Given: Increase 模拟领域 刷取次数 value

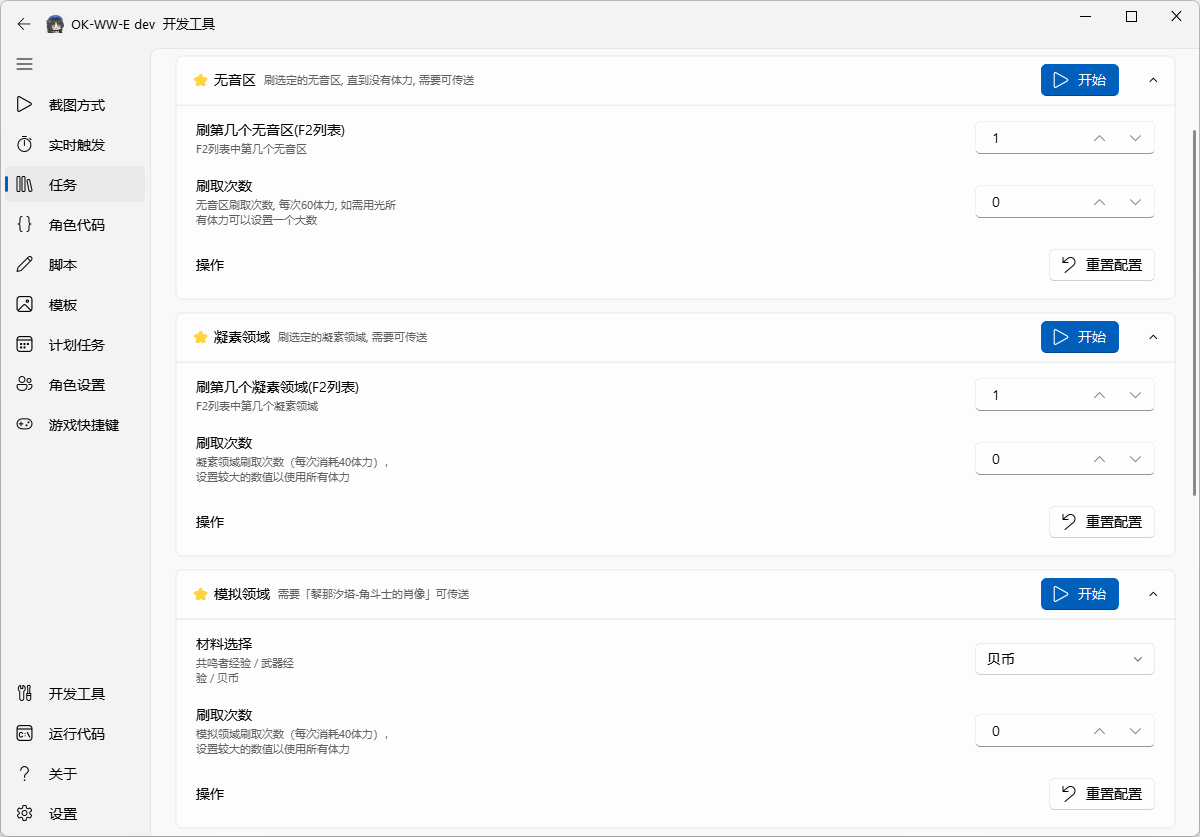Looking at the screenshot, I should tap(1099, 731).
